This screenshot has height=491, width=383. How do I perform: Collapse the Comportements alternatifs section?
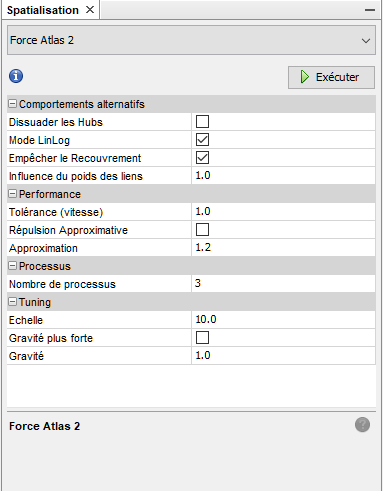(12, 104)
